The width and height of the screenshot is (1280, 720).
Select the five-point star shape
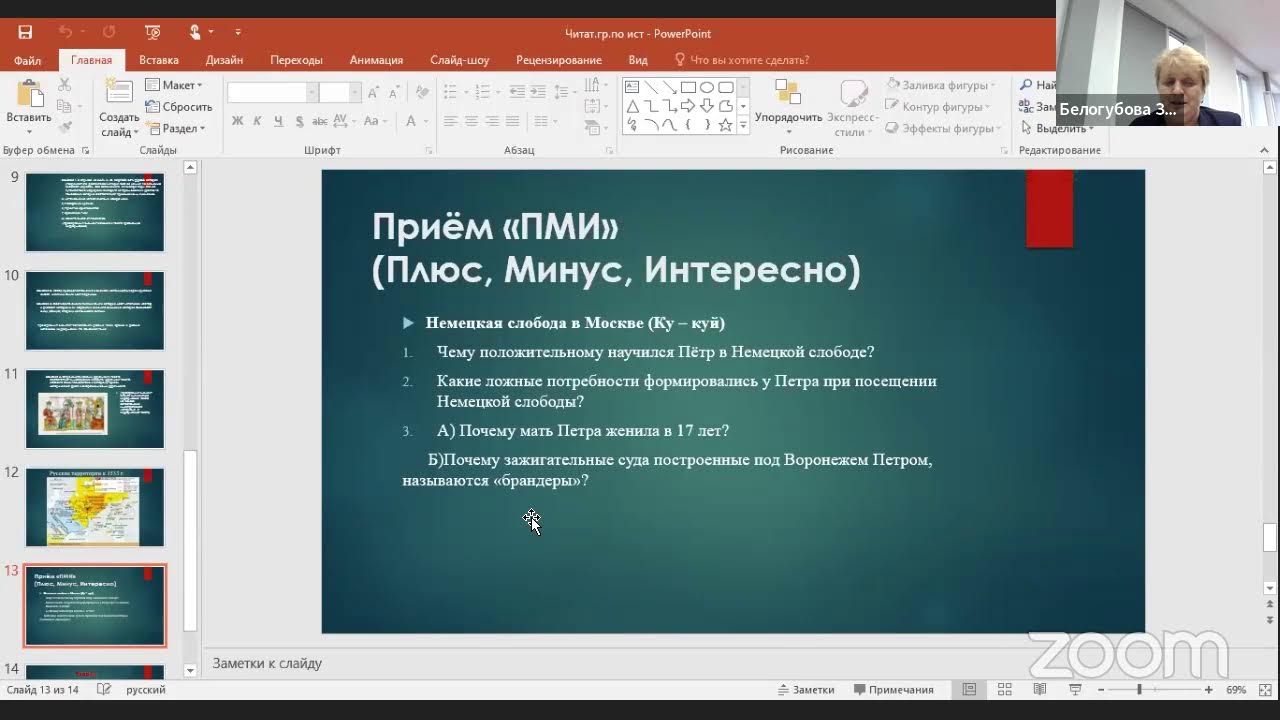pos(726,125)
